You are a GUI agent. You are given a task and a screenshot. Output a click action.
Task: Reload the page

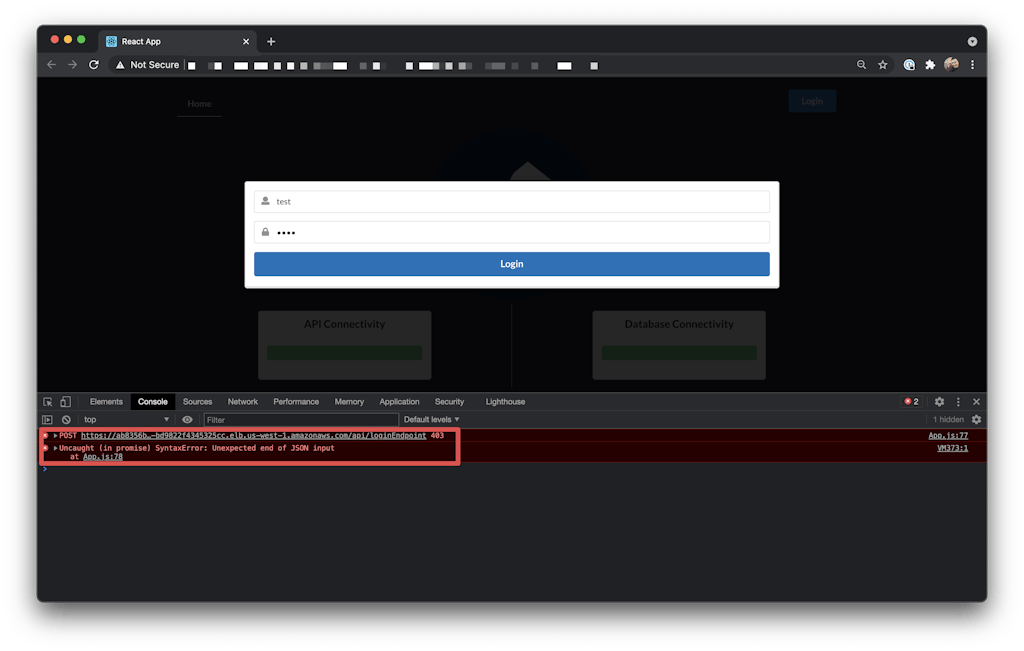(x=94, y=65)
